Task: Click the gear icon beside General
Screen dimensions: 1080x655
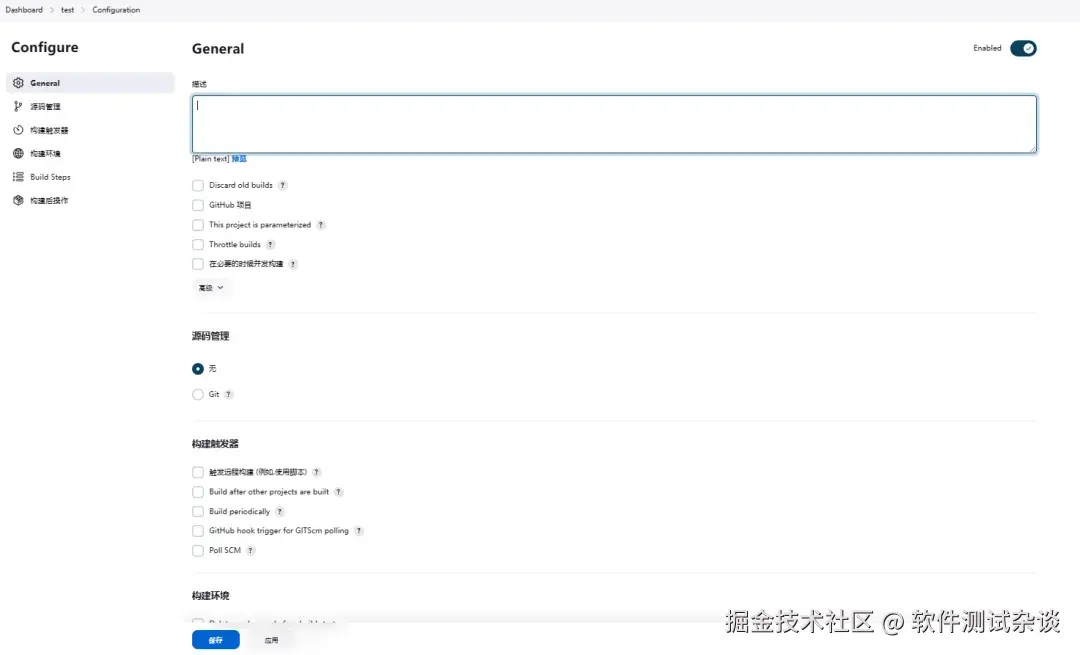Action: coord(17,83)
